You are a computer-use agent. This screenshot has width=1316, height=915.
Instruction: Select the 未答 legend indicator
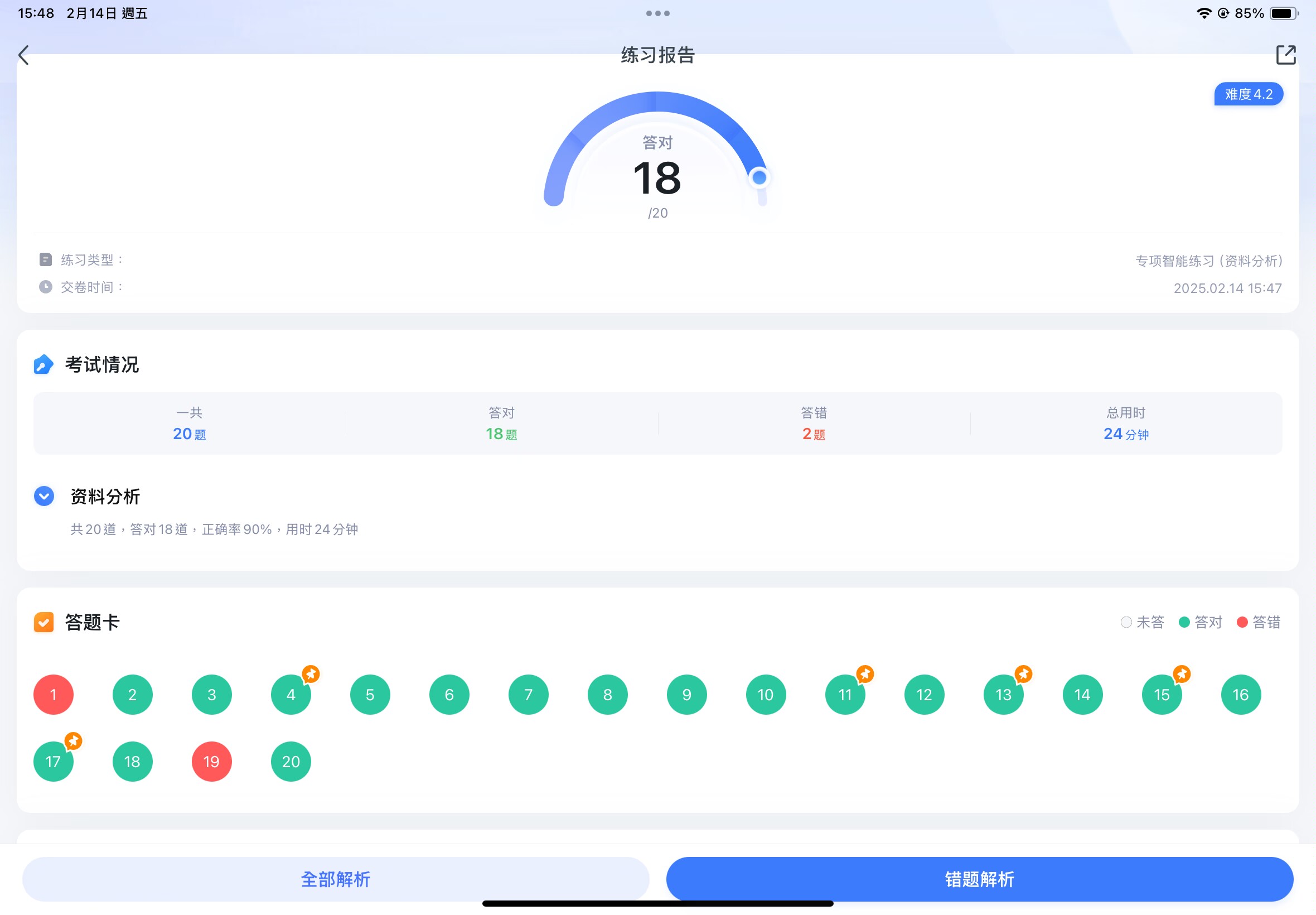(x=1126, y=622)
